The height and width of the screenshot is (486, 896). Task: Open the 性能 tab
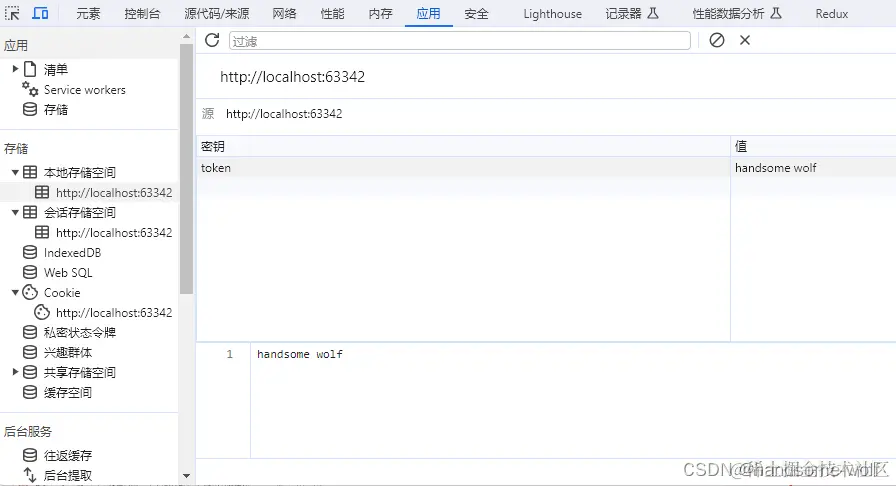coord(332,14)
